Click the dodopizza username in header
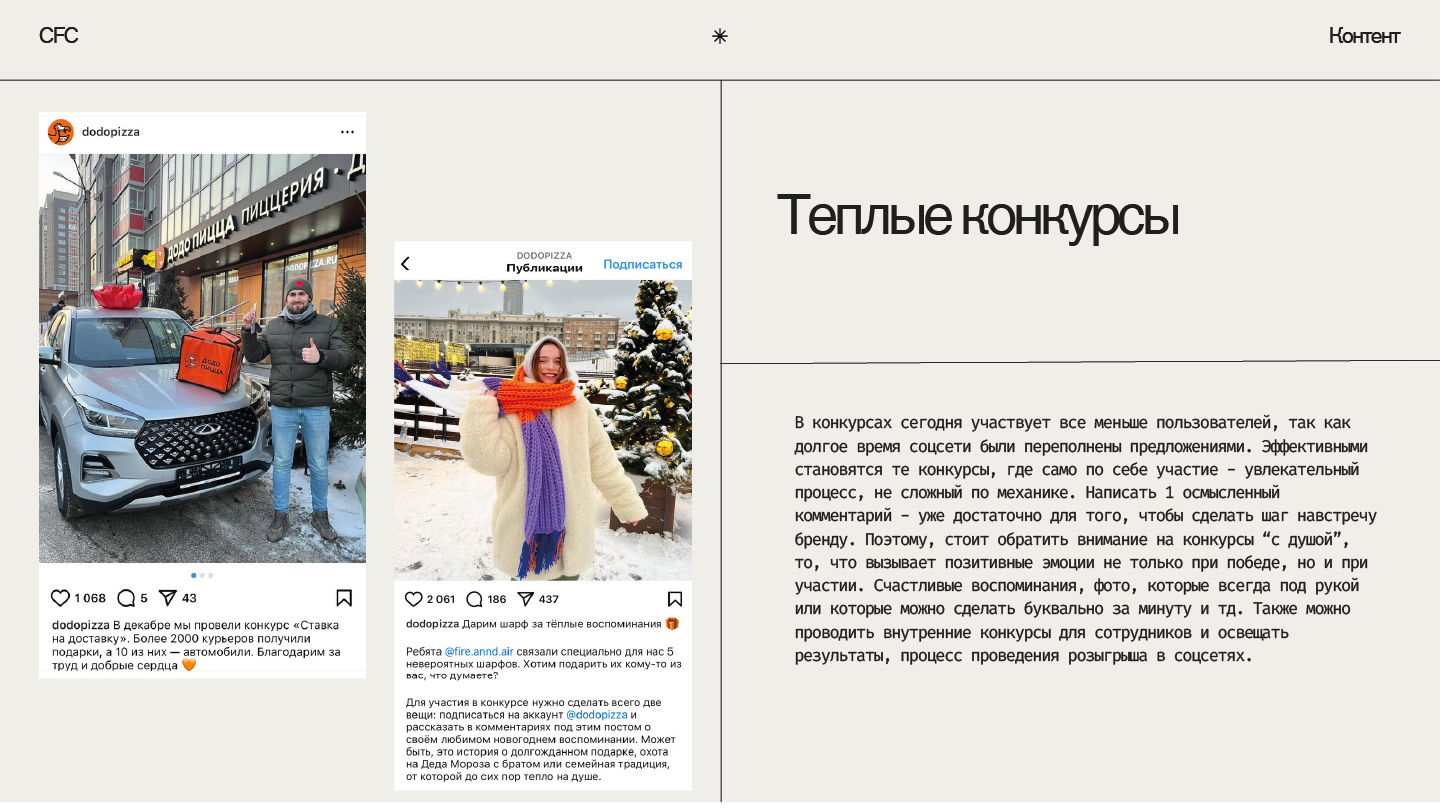The height and width of the screenshot is (810, 1440). tap(111, 132)
